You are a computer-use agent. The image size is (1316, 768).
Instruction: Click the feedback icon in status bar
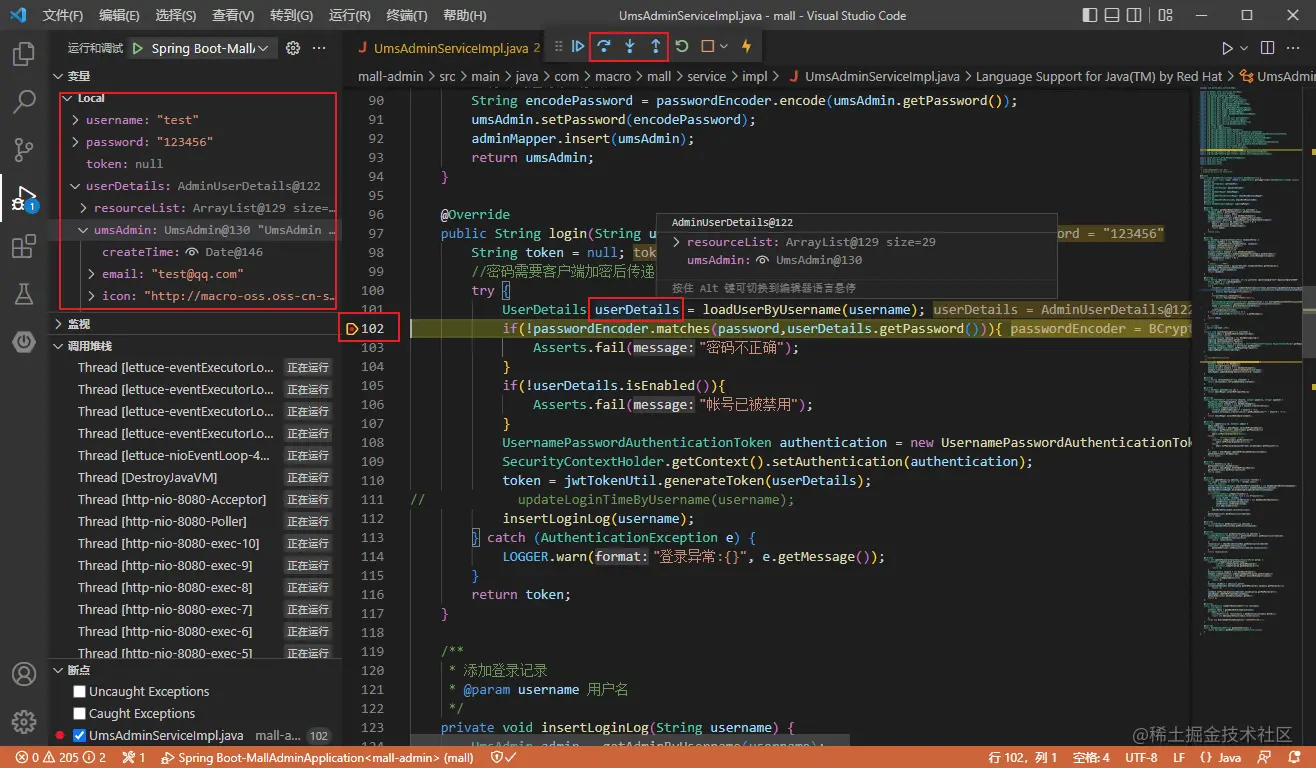coord(1267,758)
